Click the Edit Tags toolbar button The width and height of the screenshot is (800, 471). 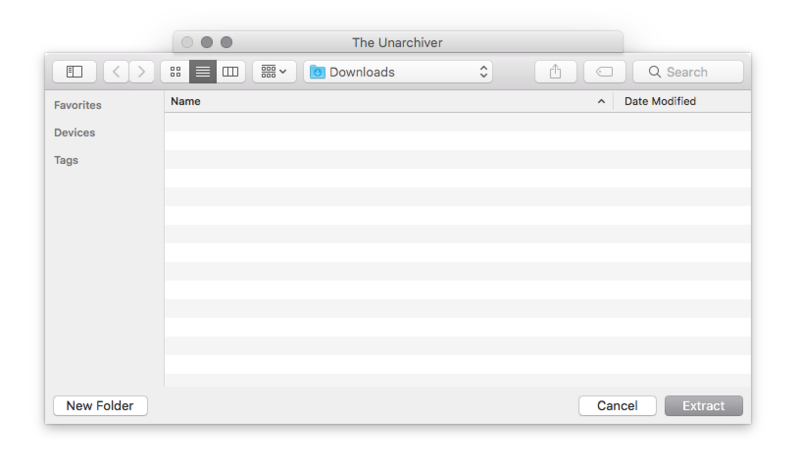[x=605, y=72]
